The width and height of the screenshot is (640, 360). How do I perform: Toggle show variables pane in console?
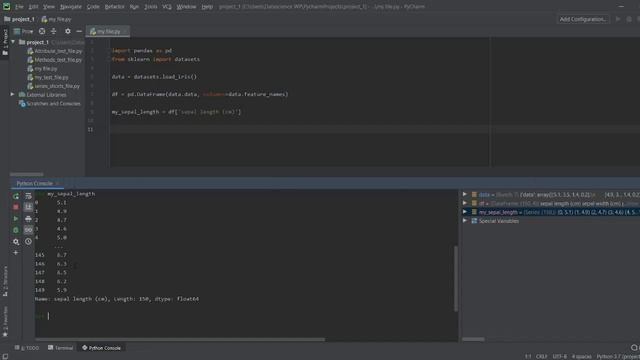pyautogui.click(x=28, y=230)
